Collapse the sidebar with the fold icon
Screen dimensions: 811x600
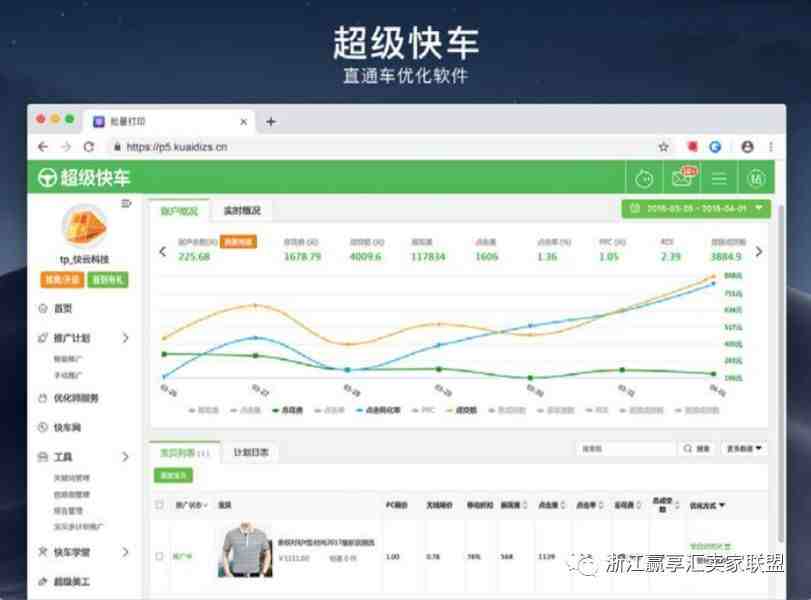[x=126, y=203]
